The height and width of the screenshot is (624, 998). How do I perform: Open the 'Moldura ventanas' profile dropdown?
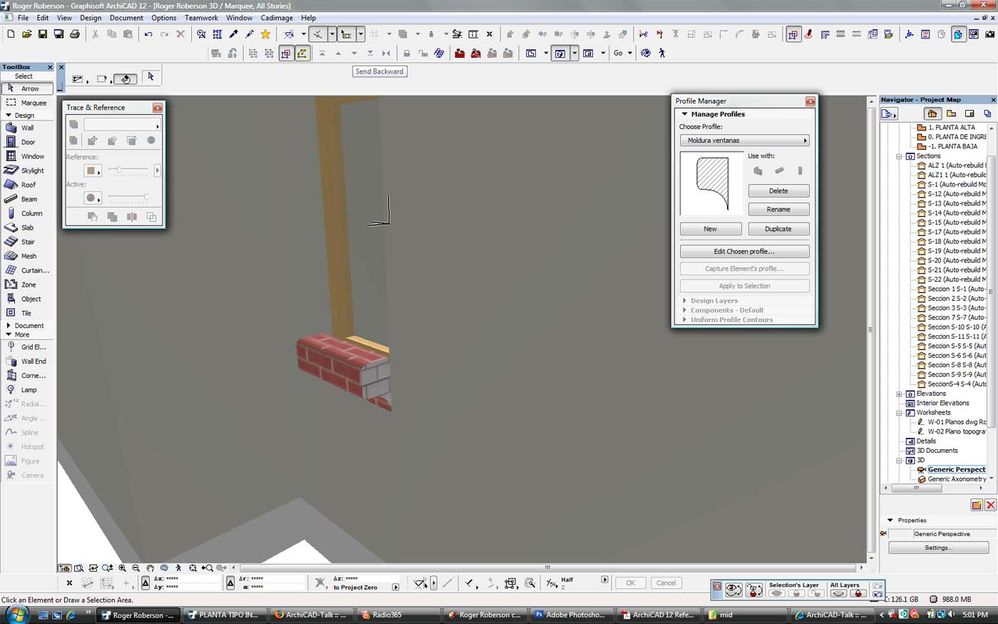[x=744, y=141]
